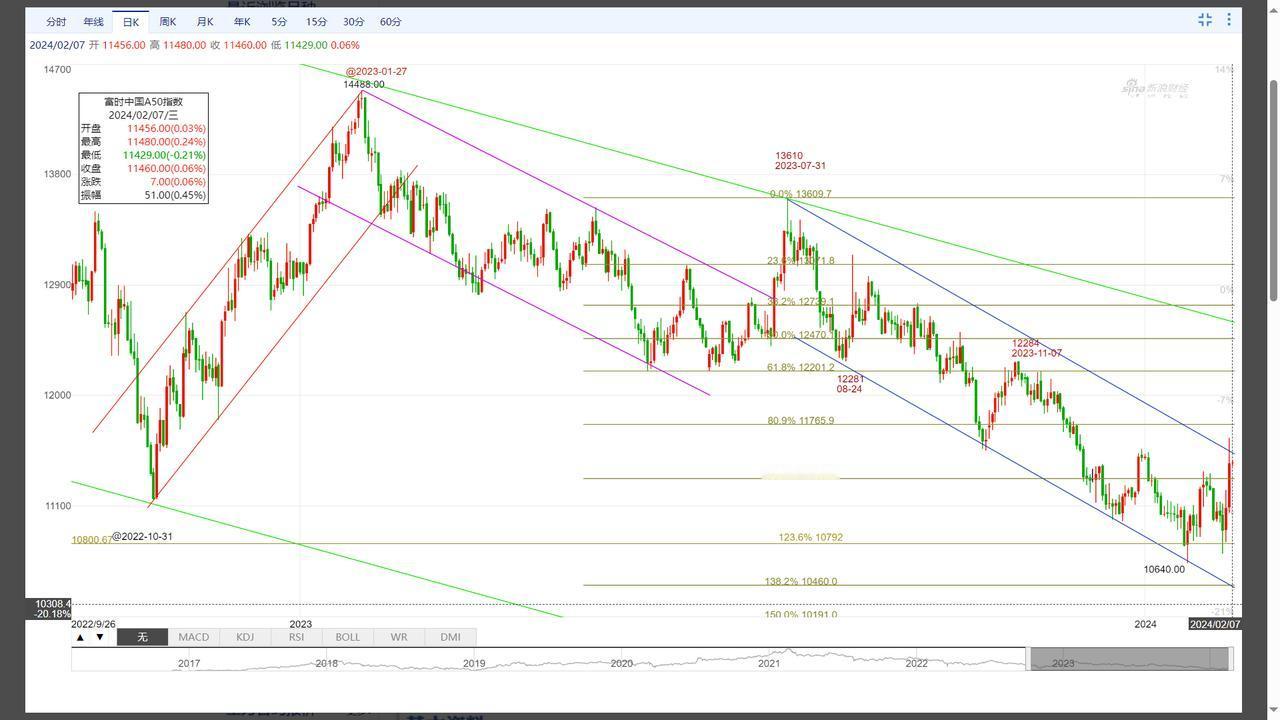The image size is (1280, 720).
Task: Select the 月K monthly candlestick tab
Action: 205,22
